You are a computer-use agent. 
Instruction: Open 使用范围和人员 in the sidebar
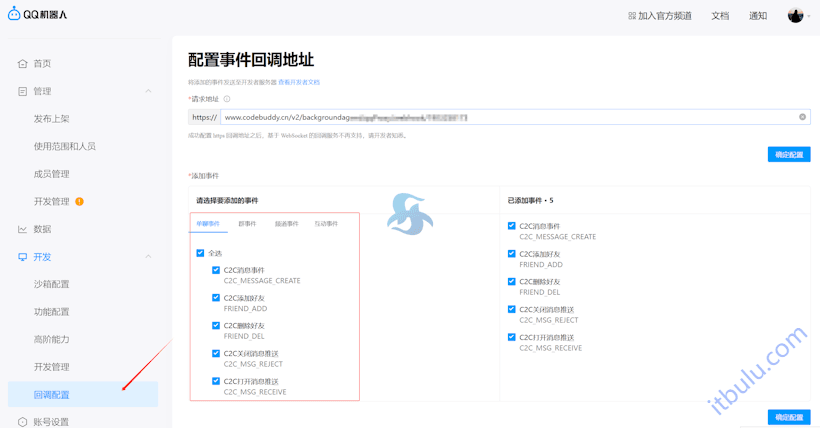[65, 147]
